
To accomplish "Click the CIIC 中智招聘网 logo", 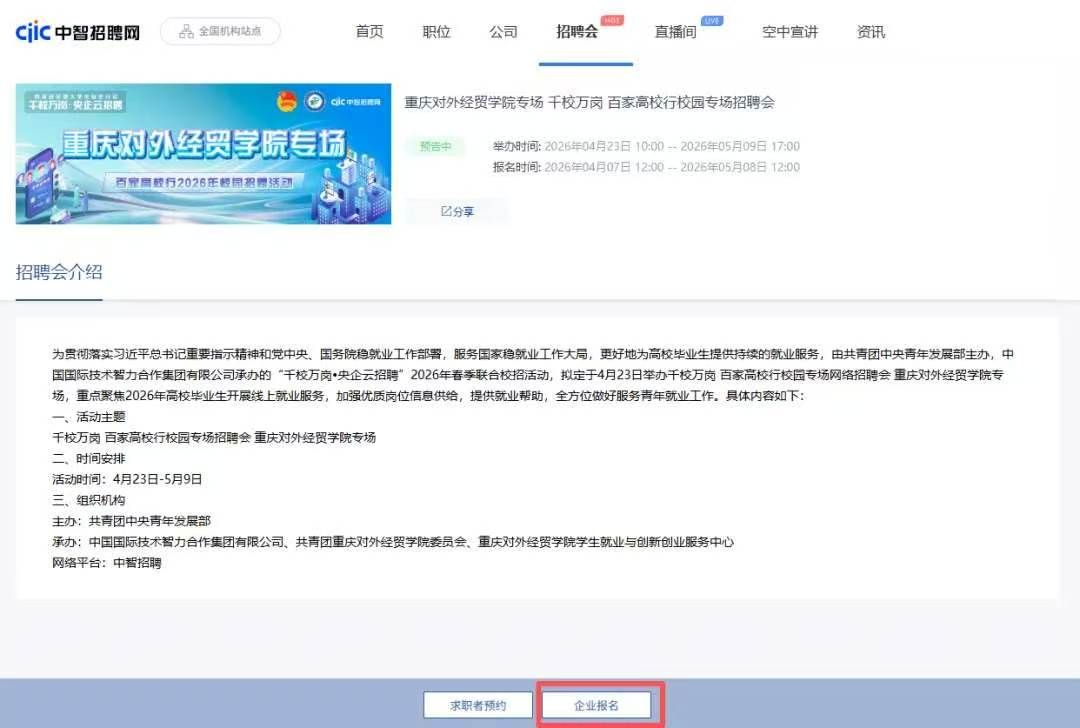I will coord(78,32).
